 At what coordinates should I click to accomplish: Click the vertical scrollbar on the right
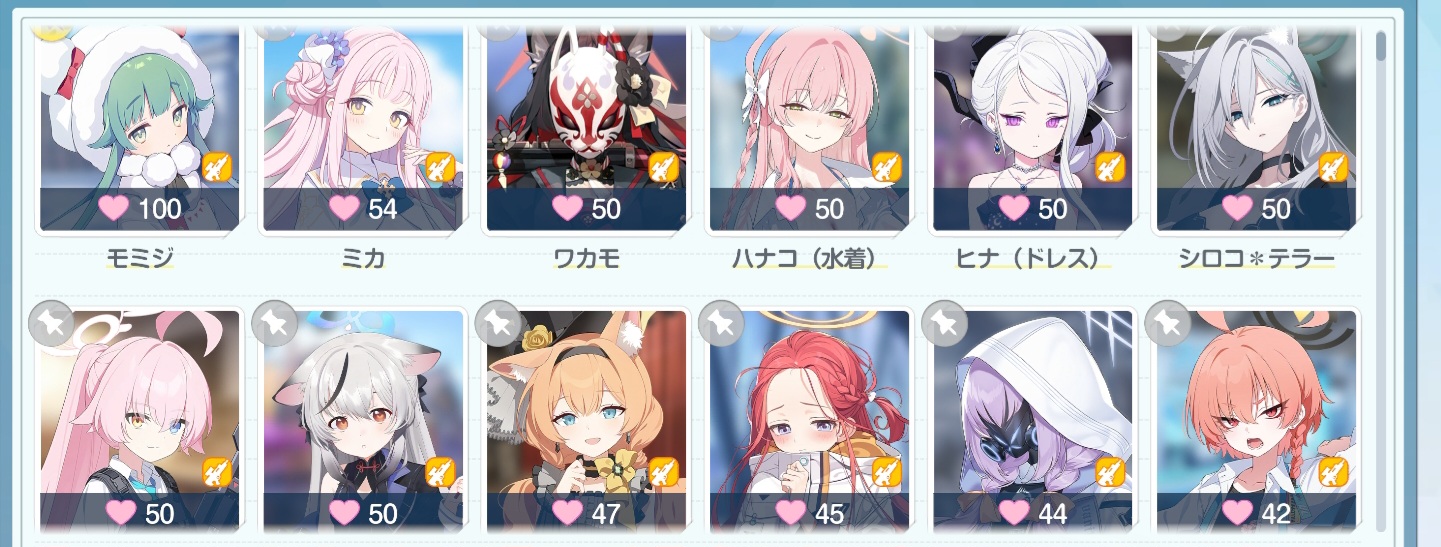click(x=1381, y=280)
